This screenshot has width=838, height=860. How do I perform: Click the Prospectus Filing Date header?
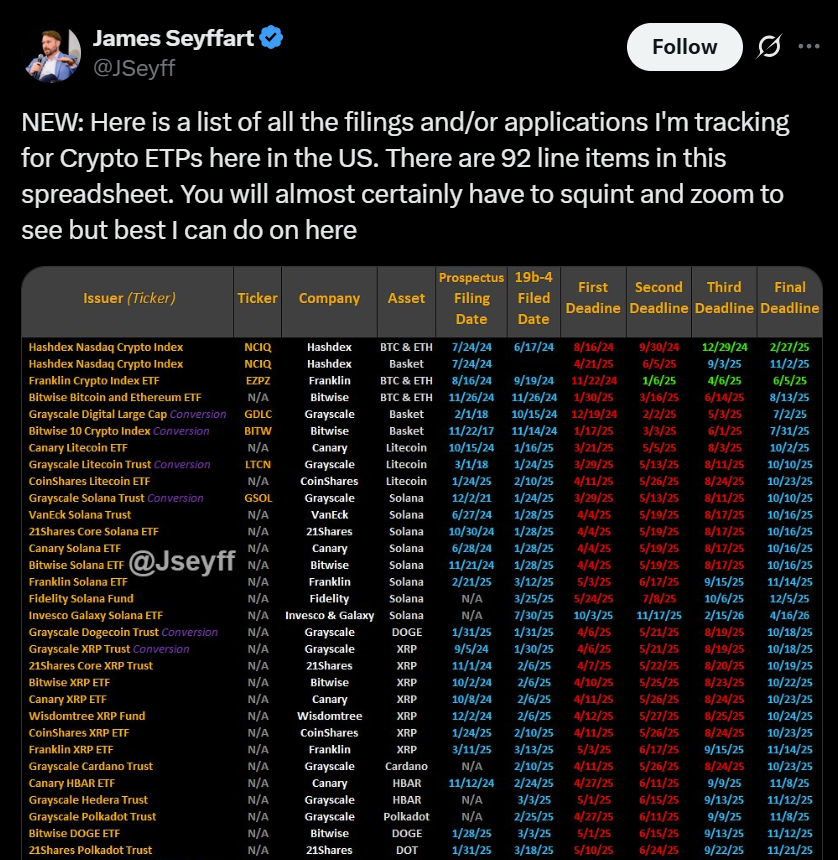tap(471, 299)
